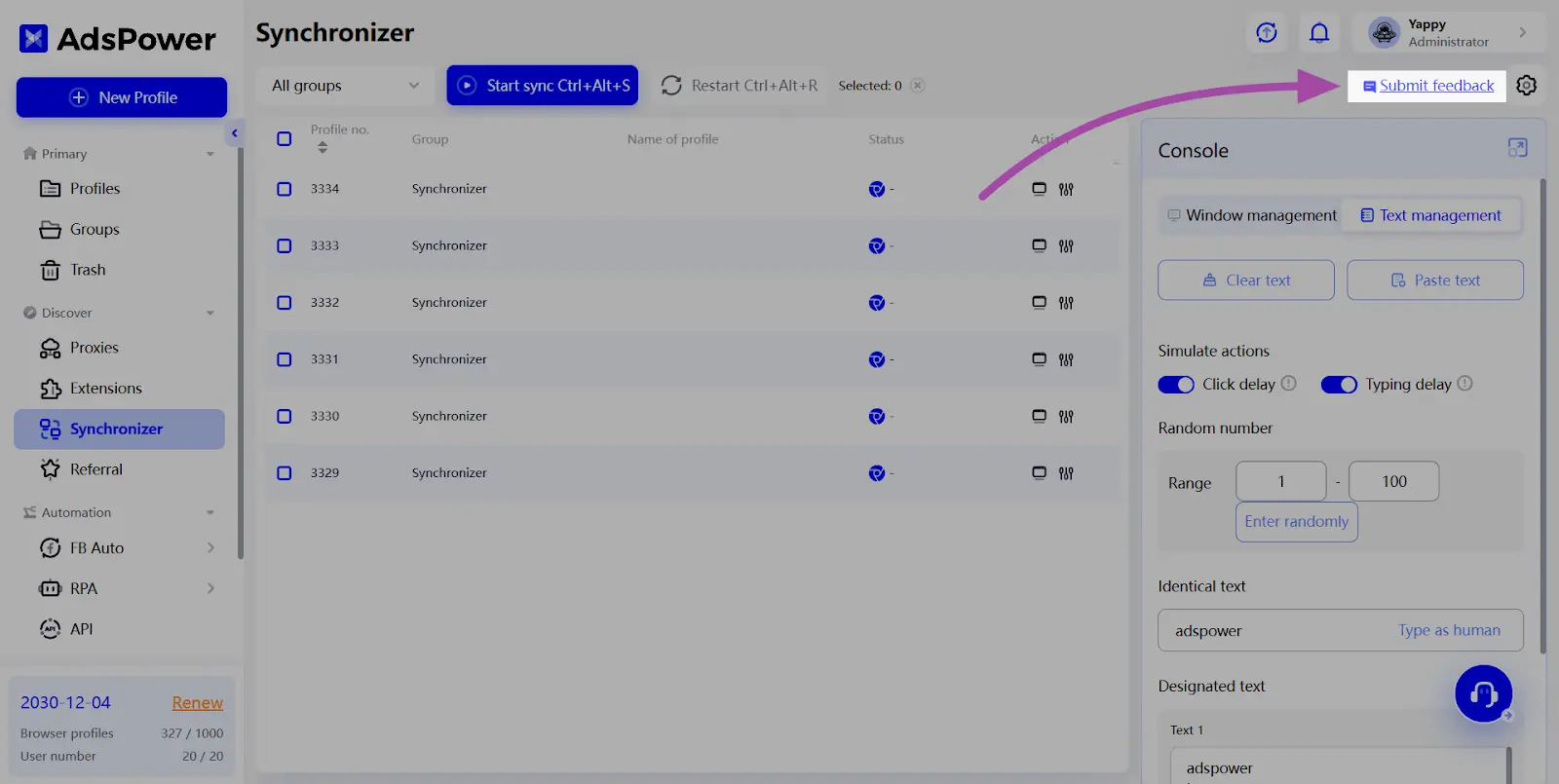1559x784 pixels.
Task: Click the window icon for profile 3334
Action: click(1039, 189)
